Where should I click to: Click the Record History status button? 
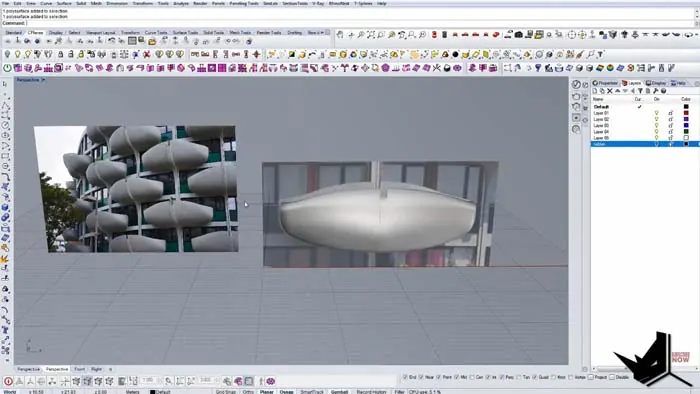371,392
